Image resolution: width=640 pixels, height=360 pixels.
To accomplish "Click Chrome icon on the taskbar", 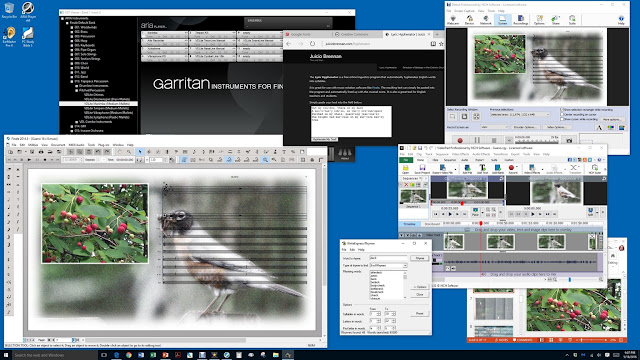I will coord(129,355).
